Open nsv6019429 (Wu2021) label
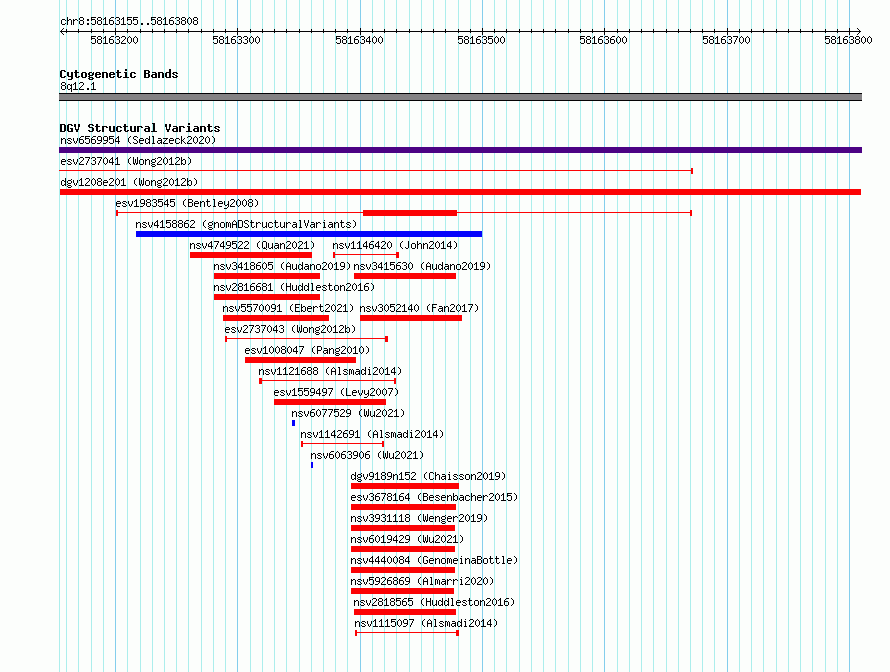This screenshot has width=890, height=672. [407, 539]
